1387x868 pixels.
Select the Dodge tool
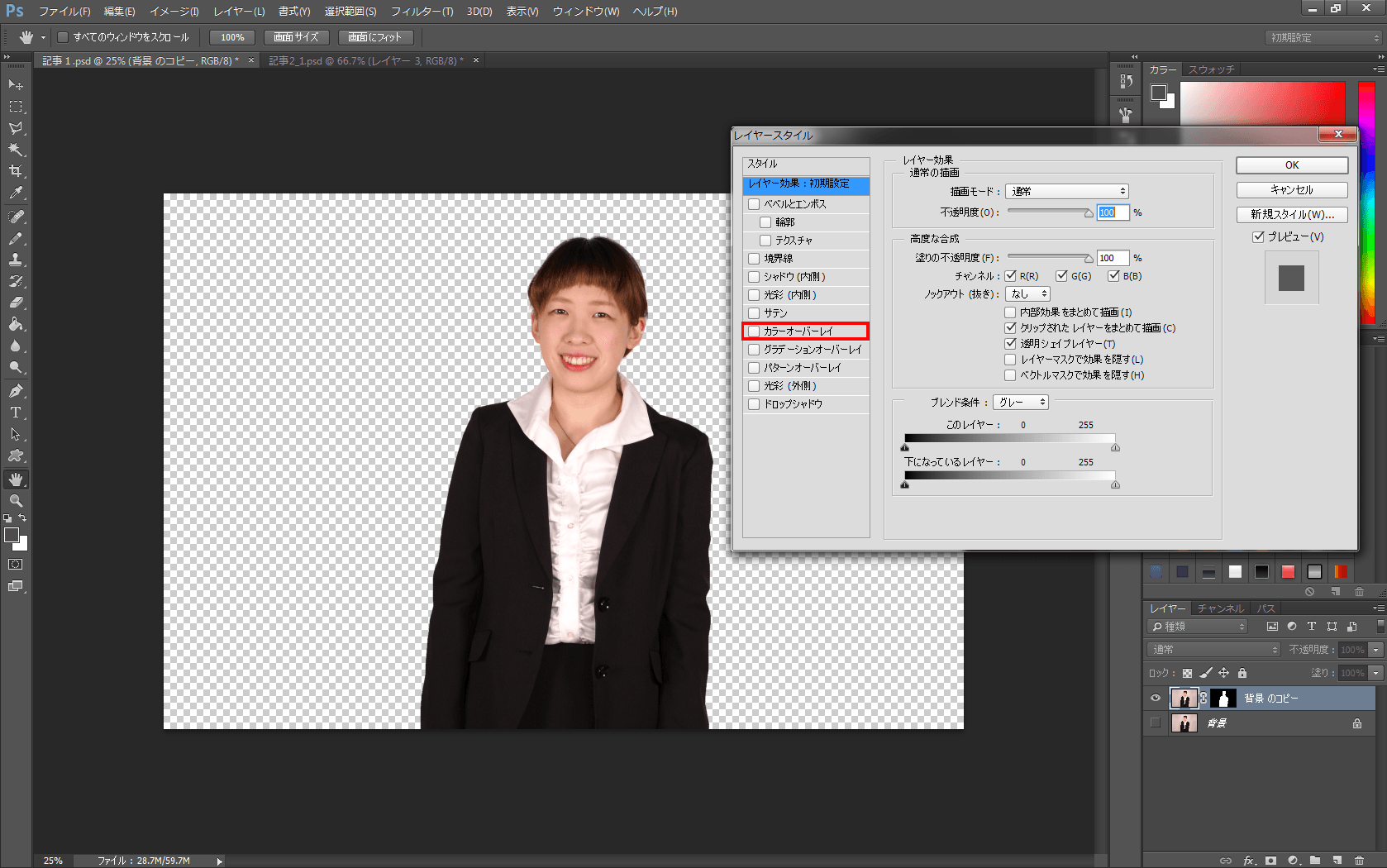[16, 367]
